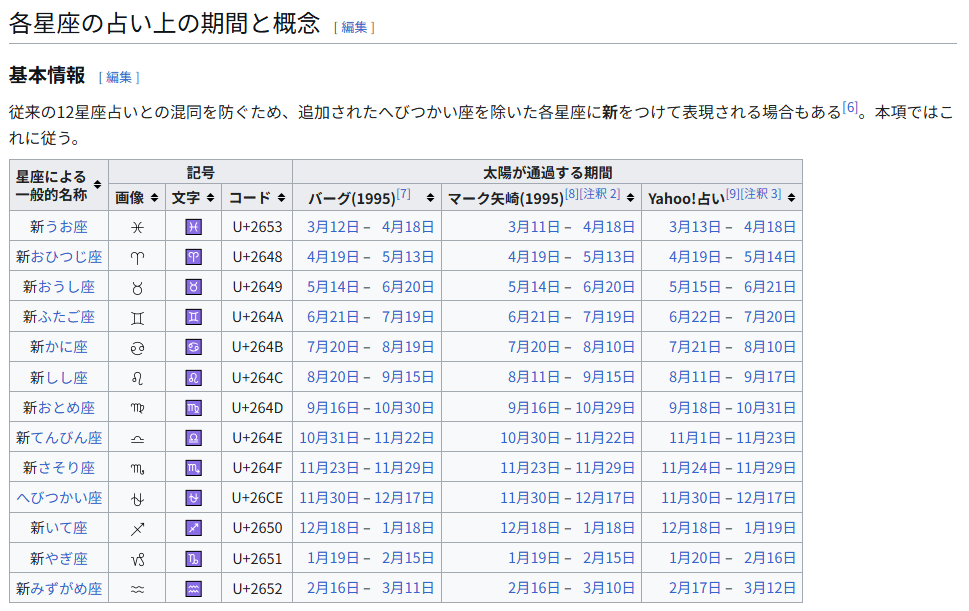Viewport: 969px width, 611px height.
Task: Click the Pisces image symbol in 新うお座 row
Action: point(137,227)
